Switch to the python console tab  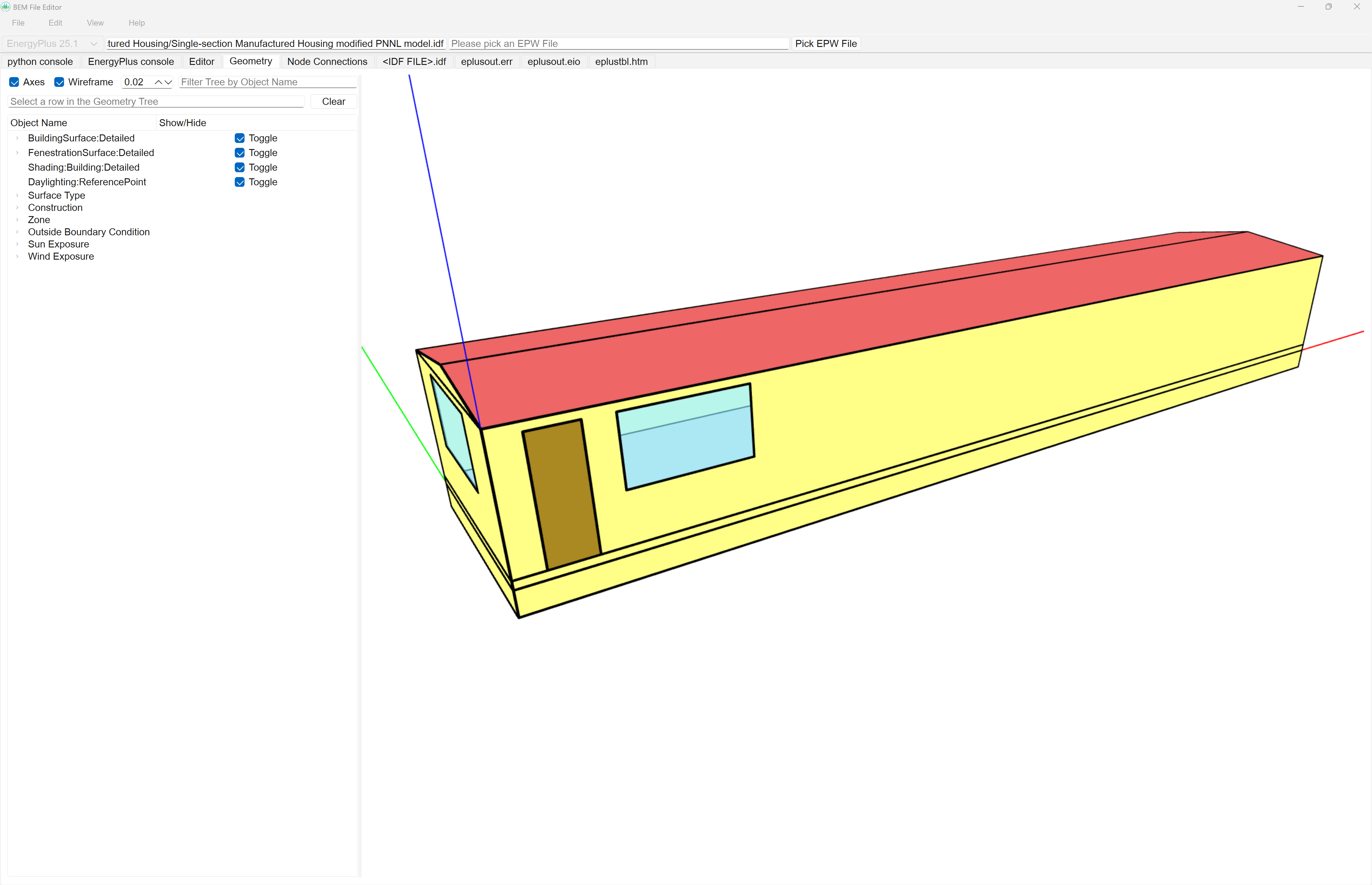[x=40, y=62]
